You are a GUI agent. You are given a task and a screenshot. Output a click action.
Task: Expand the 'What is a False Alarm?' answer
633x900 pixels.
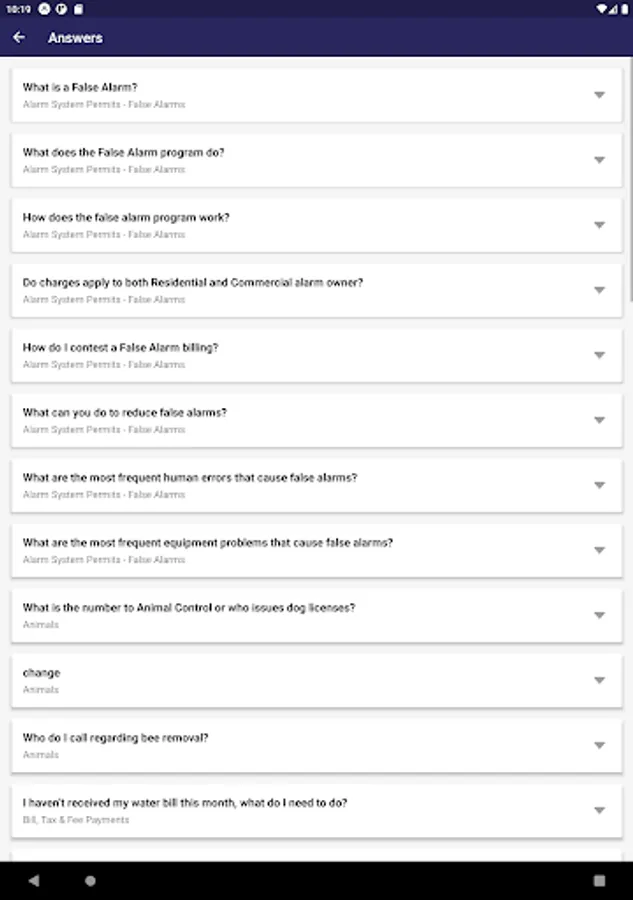pos(599,95)
